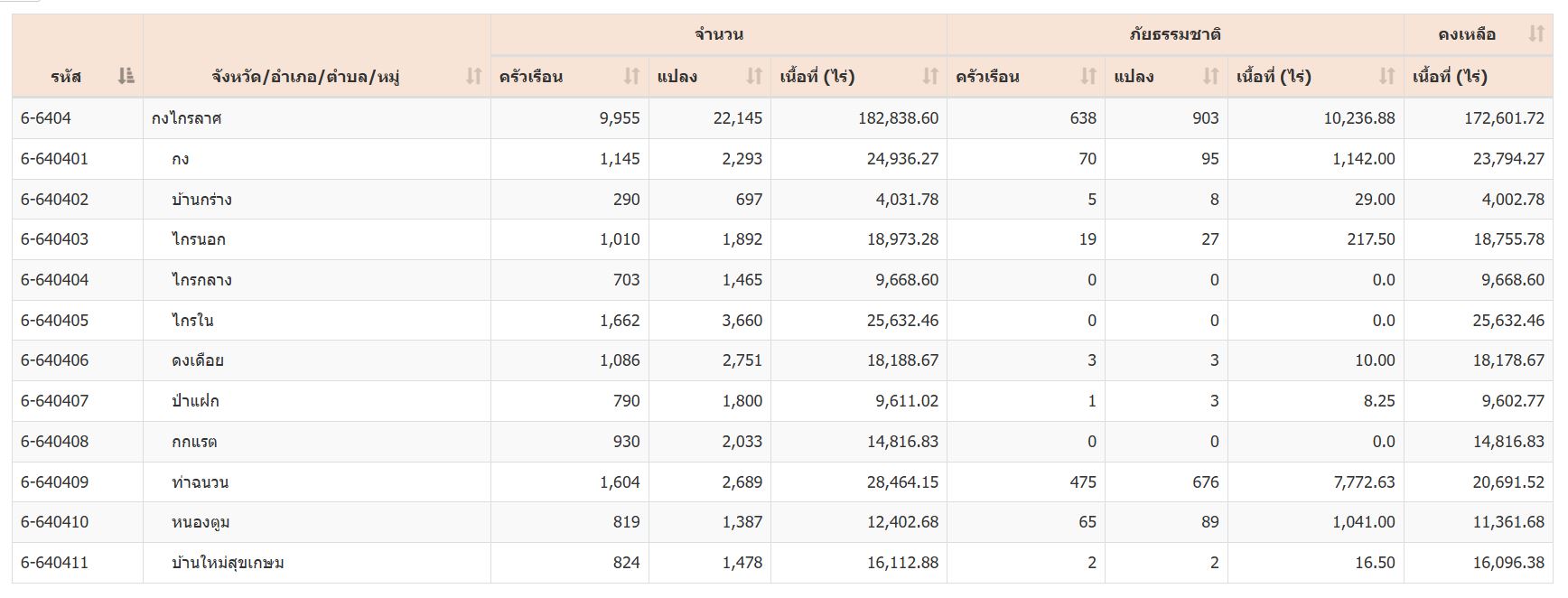The image size is (1568, 598).
Task: Select the ท่าฉนวน subdistrict row
Action: pyautogui.click(x=200, y=482)
